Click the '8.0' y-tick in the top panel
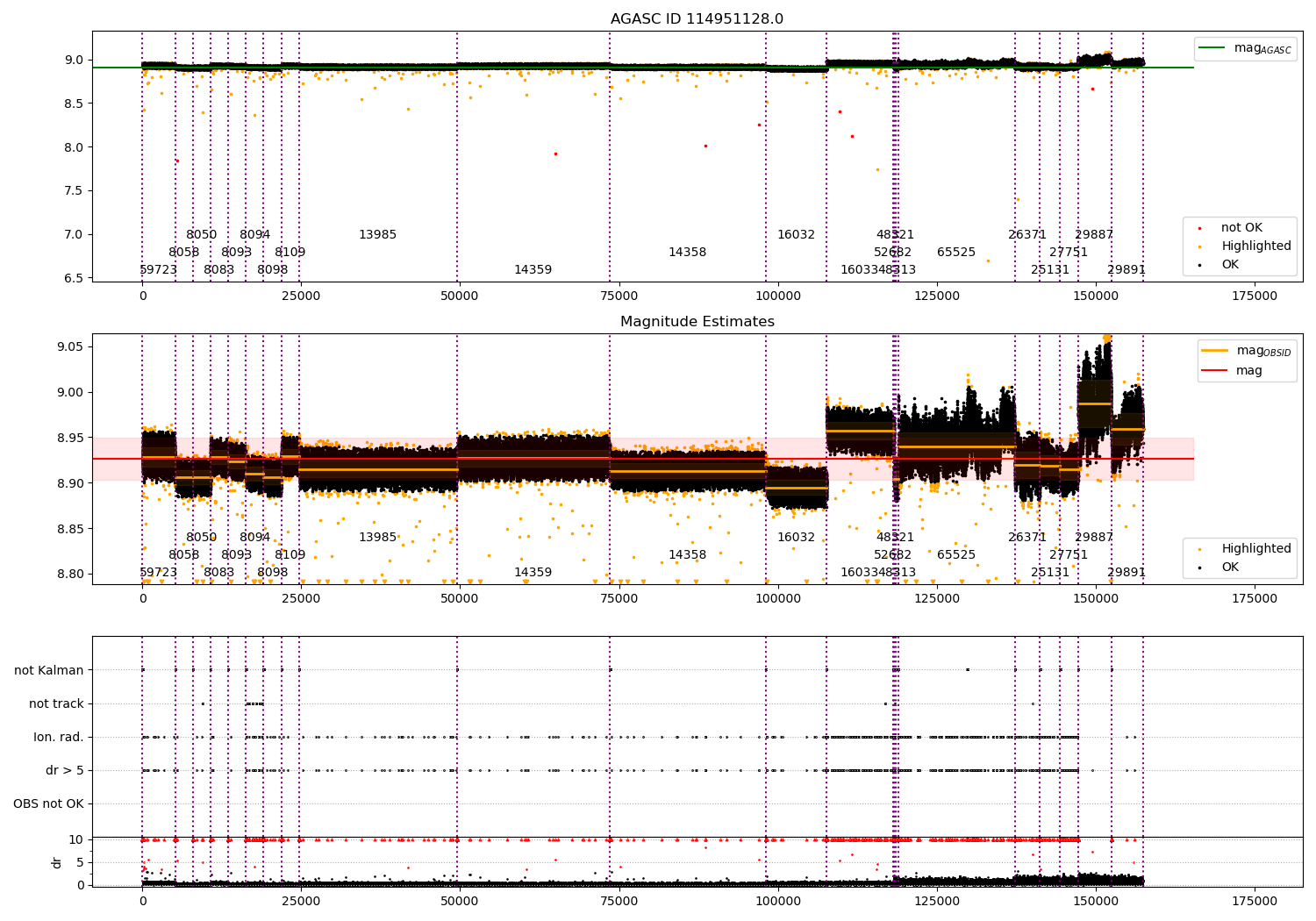 [x=75, y=147]
